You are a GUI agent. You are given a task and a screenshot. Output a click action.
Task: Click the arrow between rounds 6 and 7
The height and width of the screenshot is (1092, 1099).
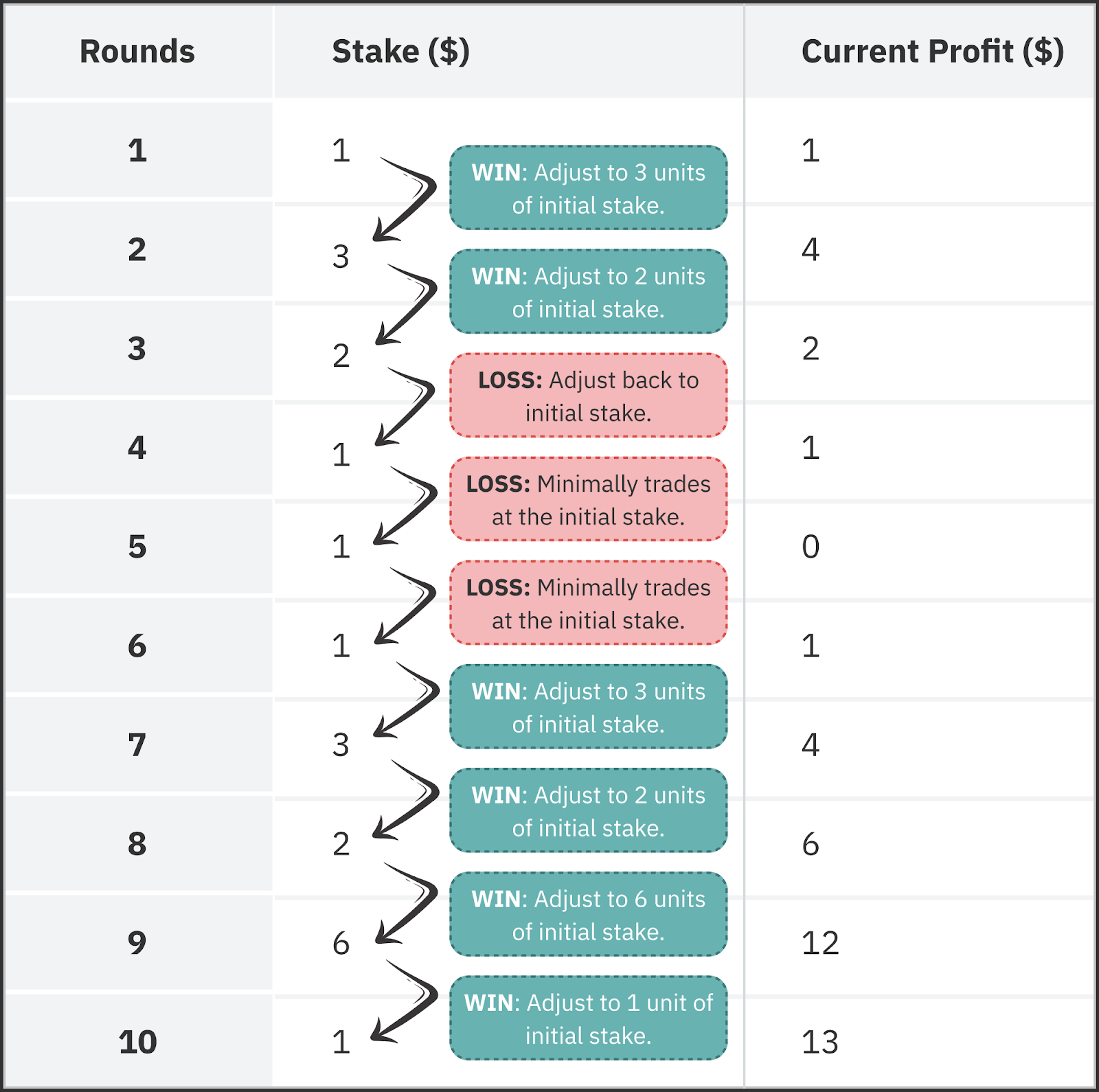[407, 700]
